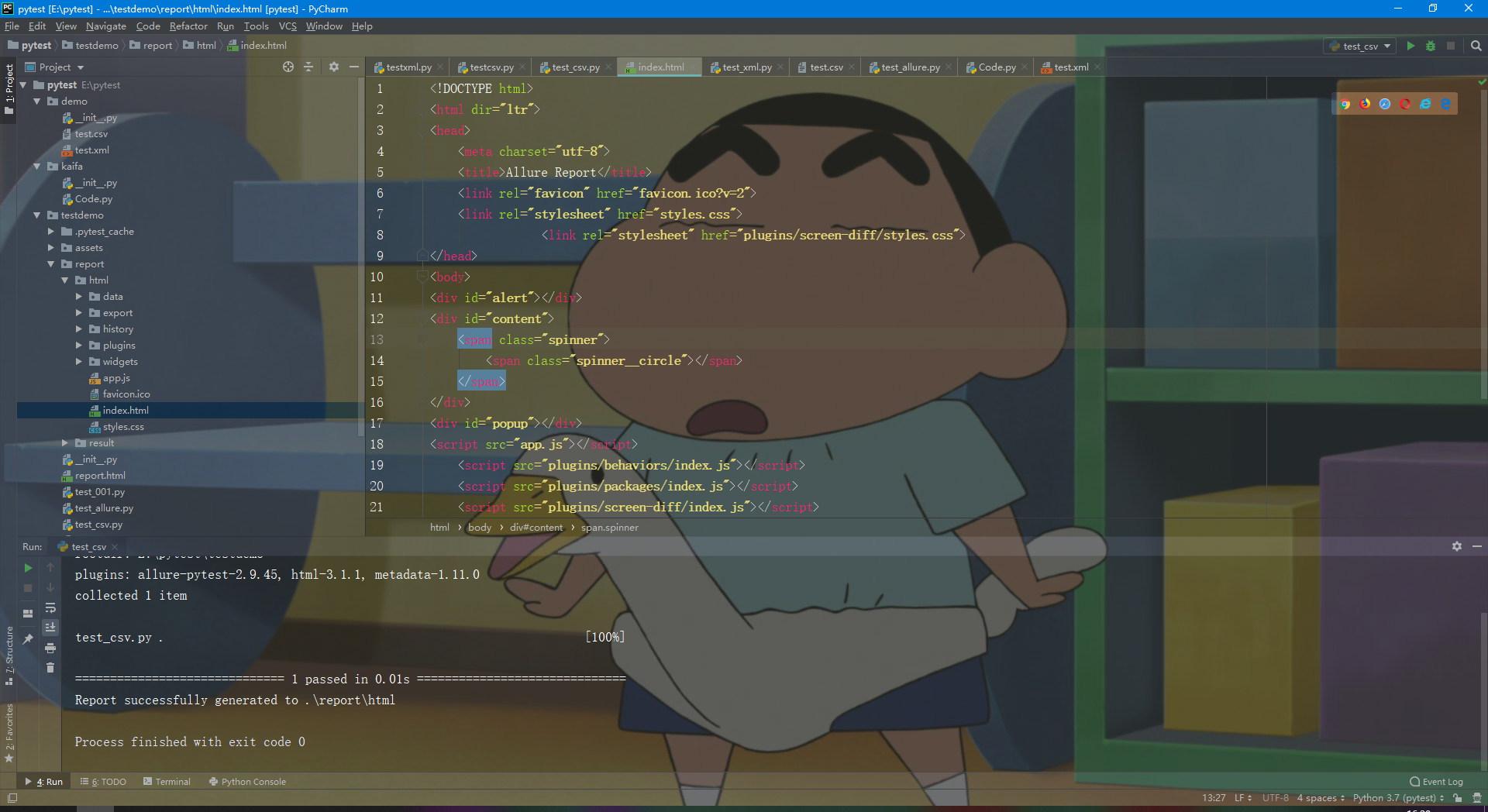
Task: Close the testxml.py editor tab
Action: click(440, 67)
